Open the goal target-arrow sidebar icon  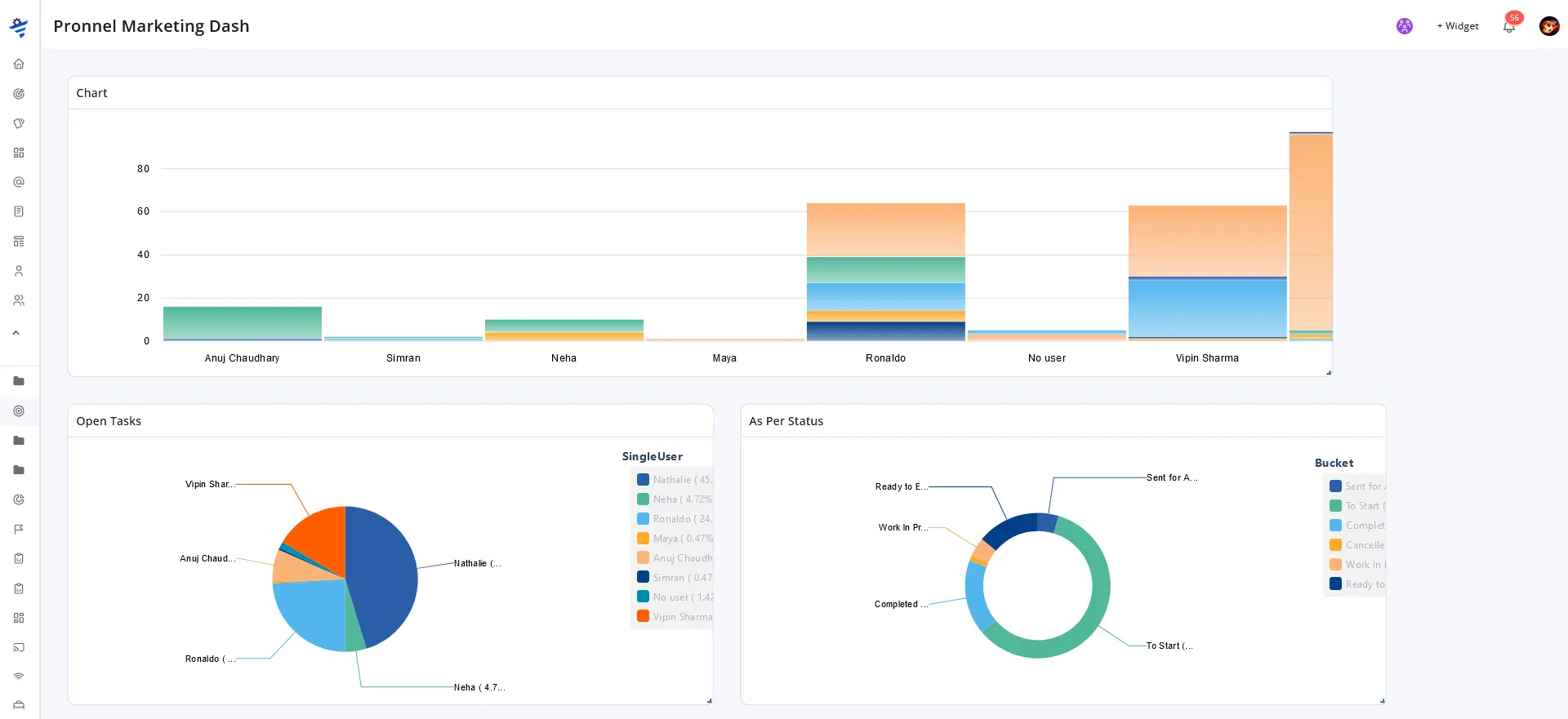click(19, 94)
